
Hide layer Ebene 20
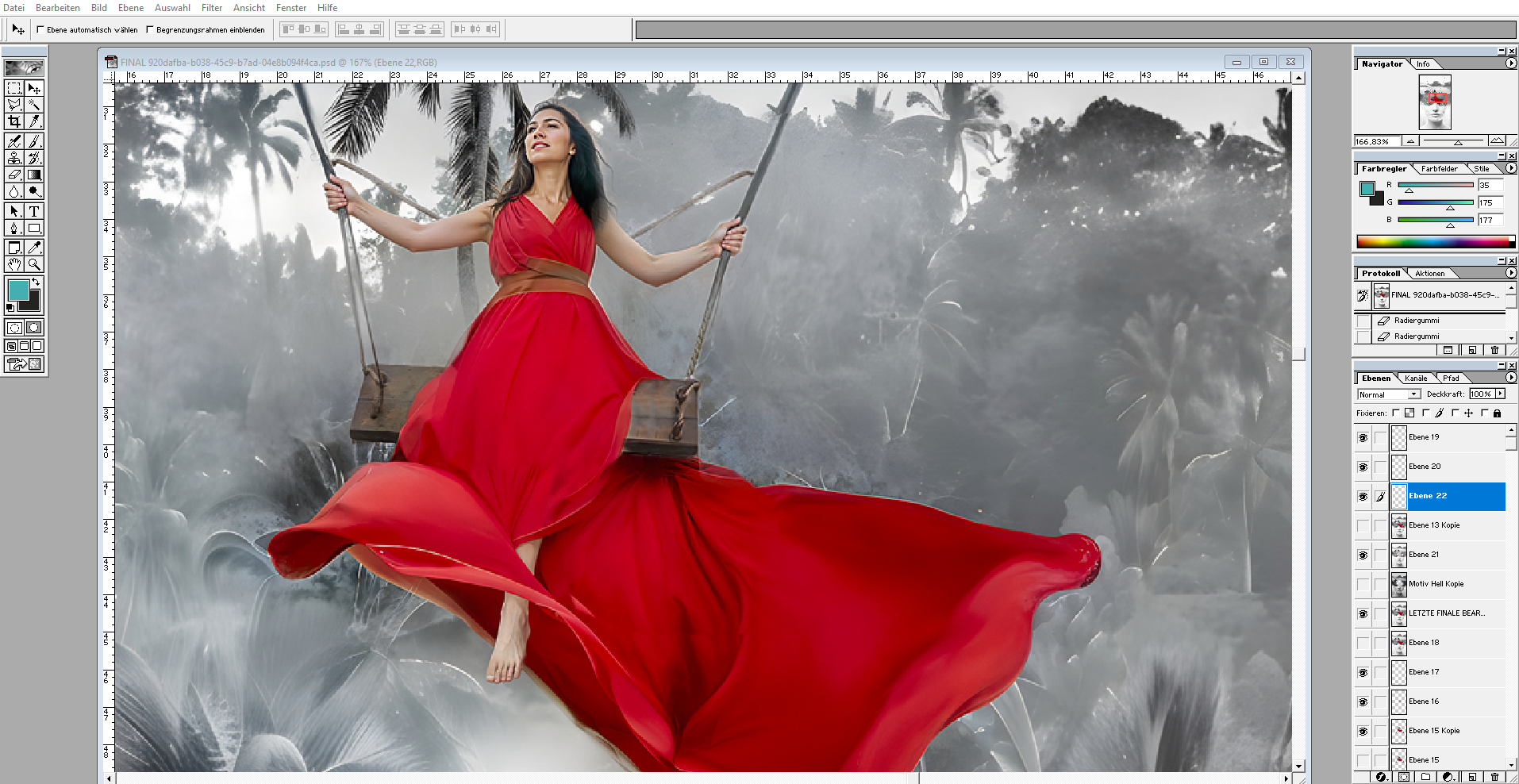[x=1363, y=467]
